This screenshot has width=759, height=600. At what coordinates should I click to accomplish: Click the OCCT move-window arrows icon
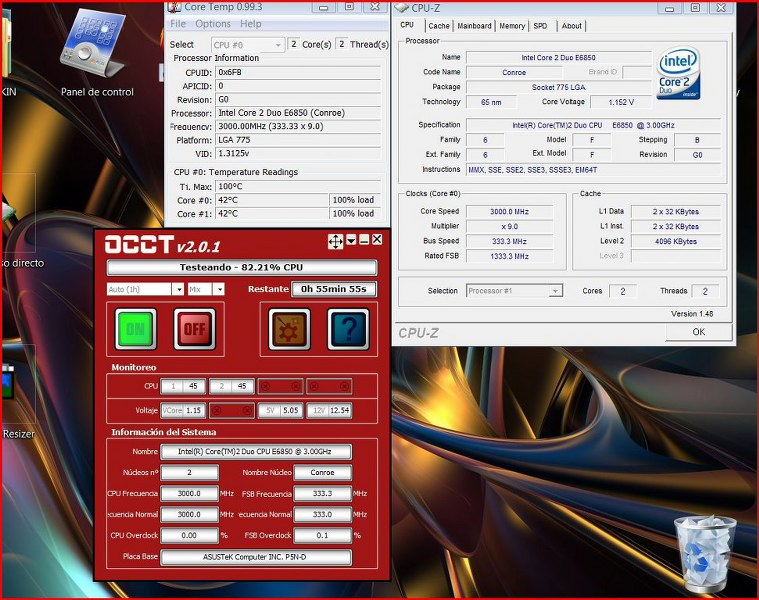tap(336, 241)
